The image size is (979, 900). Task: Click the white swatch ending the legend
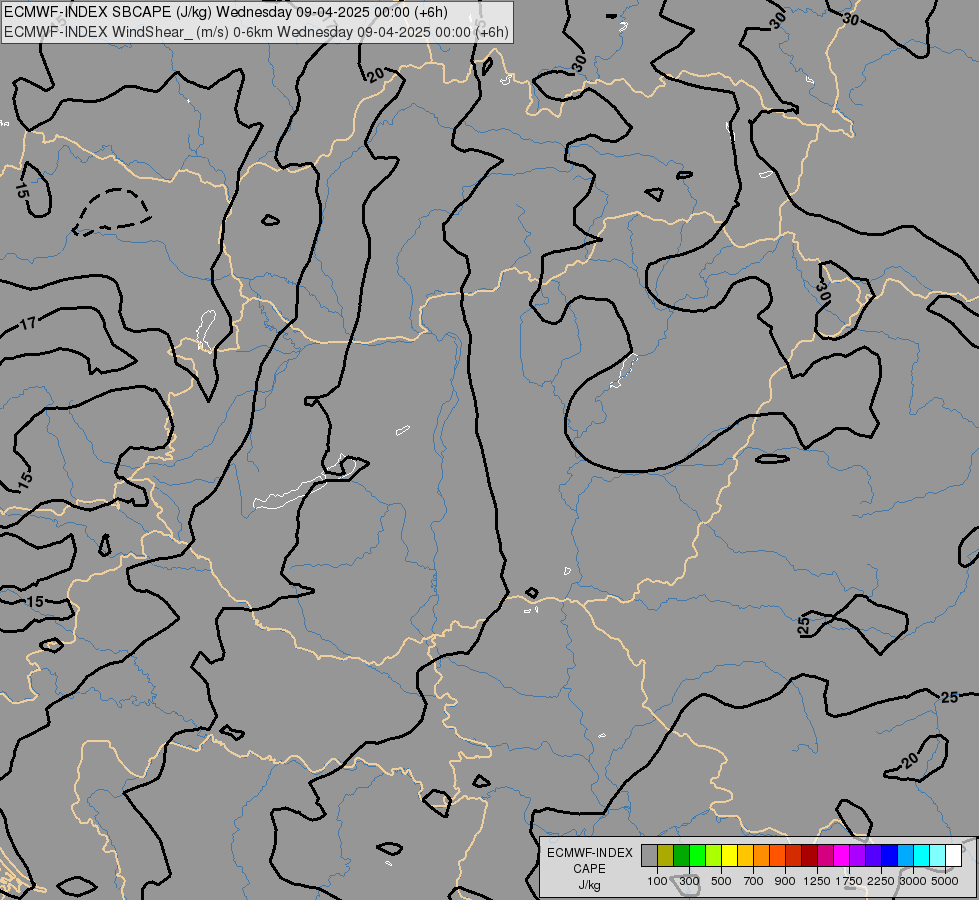(953, 856)
